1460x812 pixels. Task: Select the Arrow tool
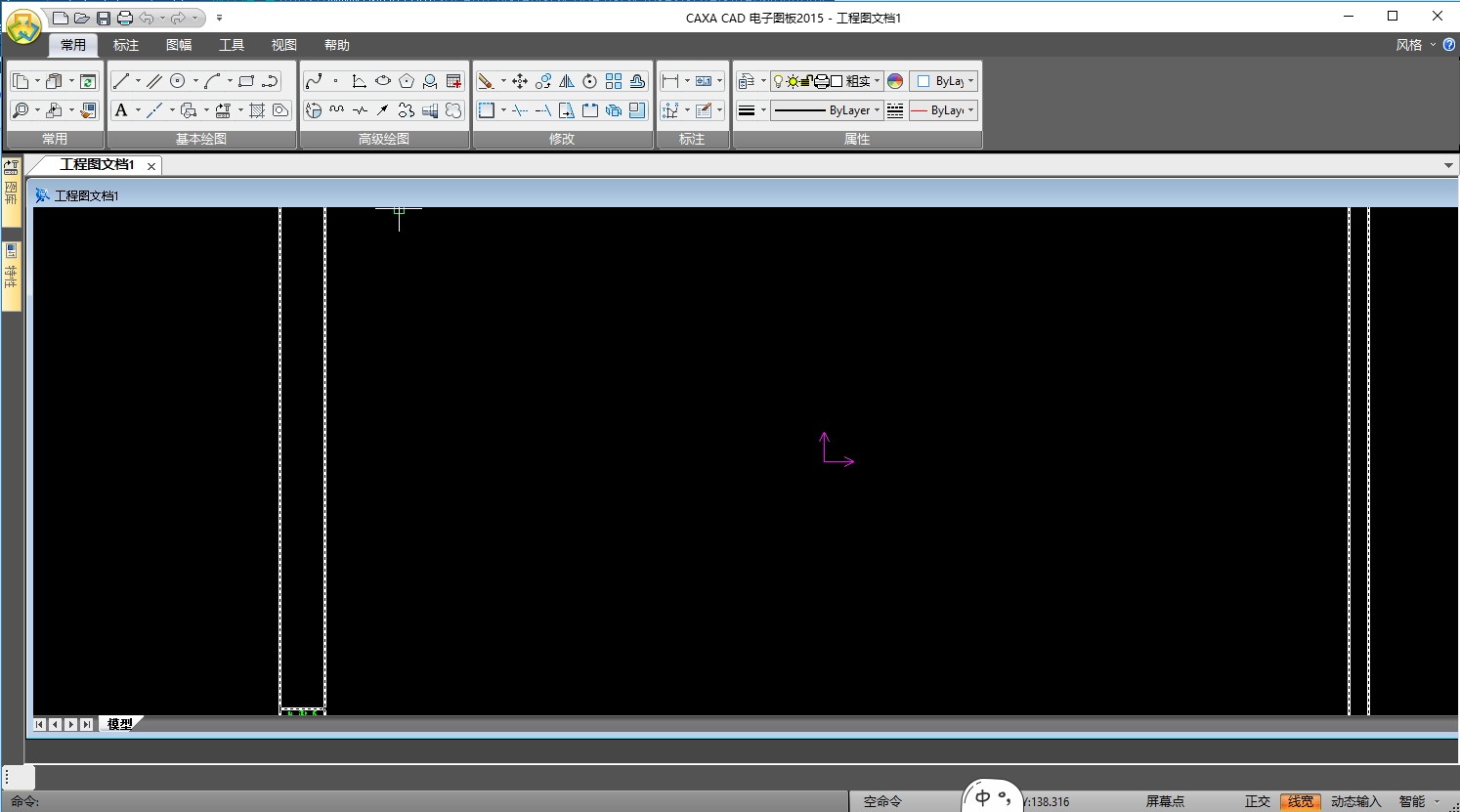[383, 110]
